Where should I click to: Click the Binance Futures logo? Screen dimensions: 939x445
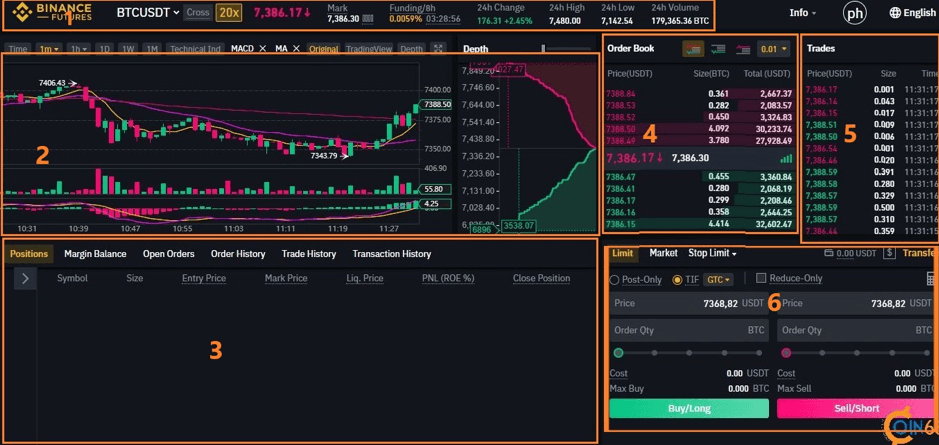(x=53, y=13)
